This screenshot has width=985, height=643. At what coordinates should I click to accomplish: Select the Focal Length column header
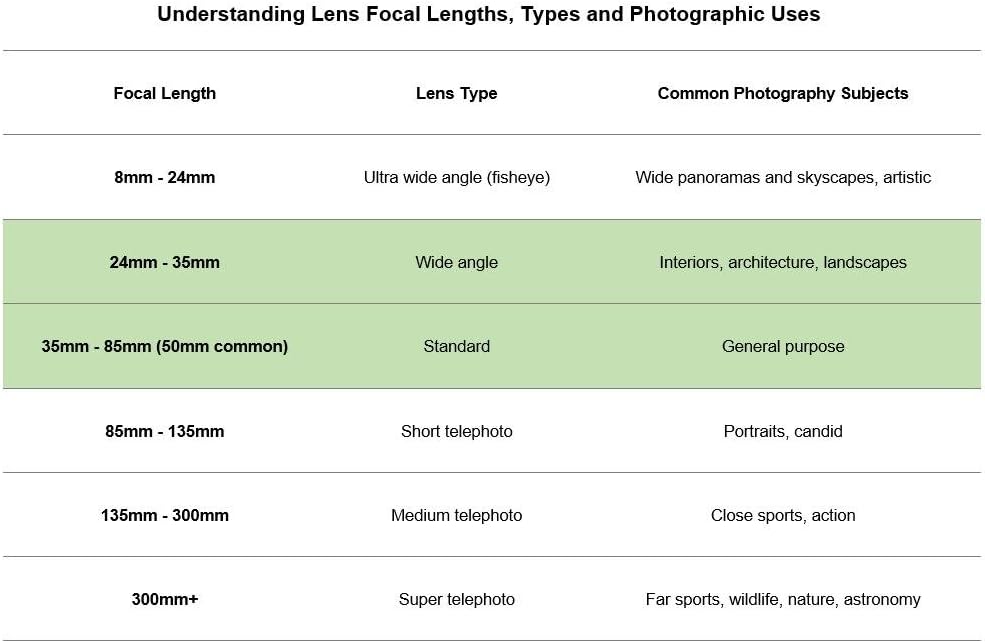coord(165,93)
